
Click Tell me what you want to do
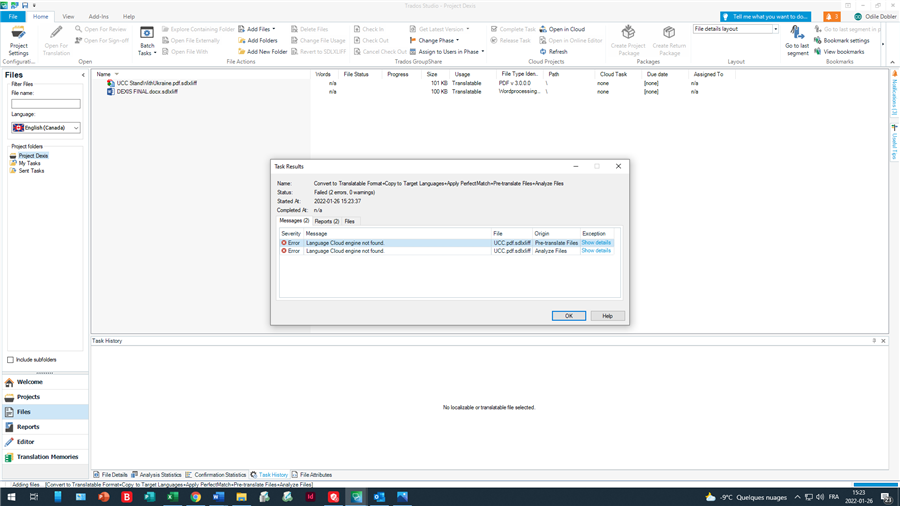click(766, 17)
